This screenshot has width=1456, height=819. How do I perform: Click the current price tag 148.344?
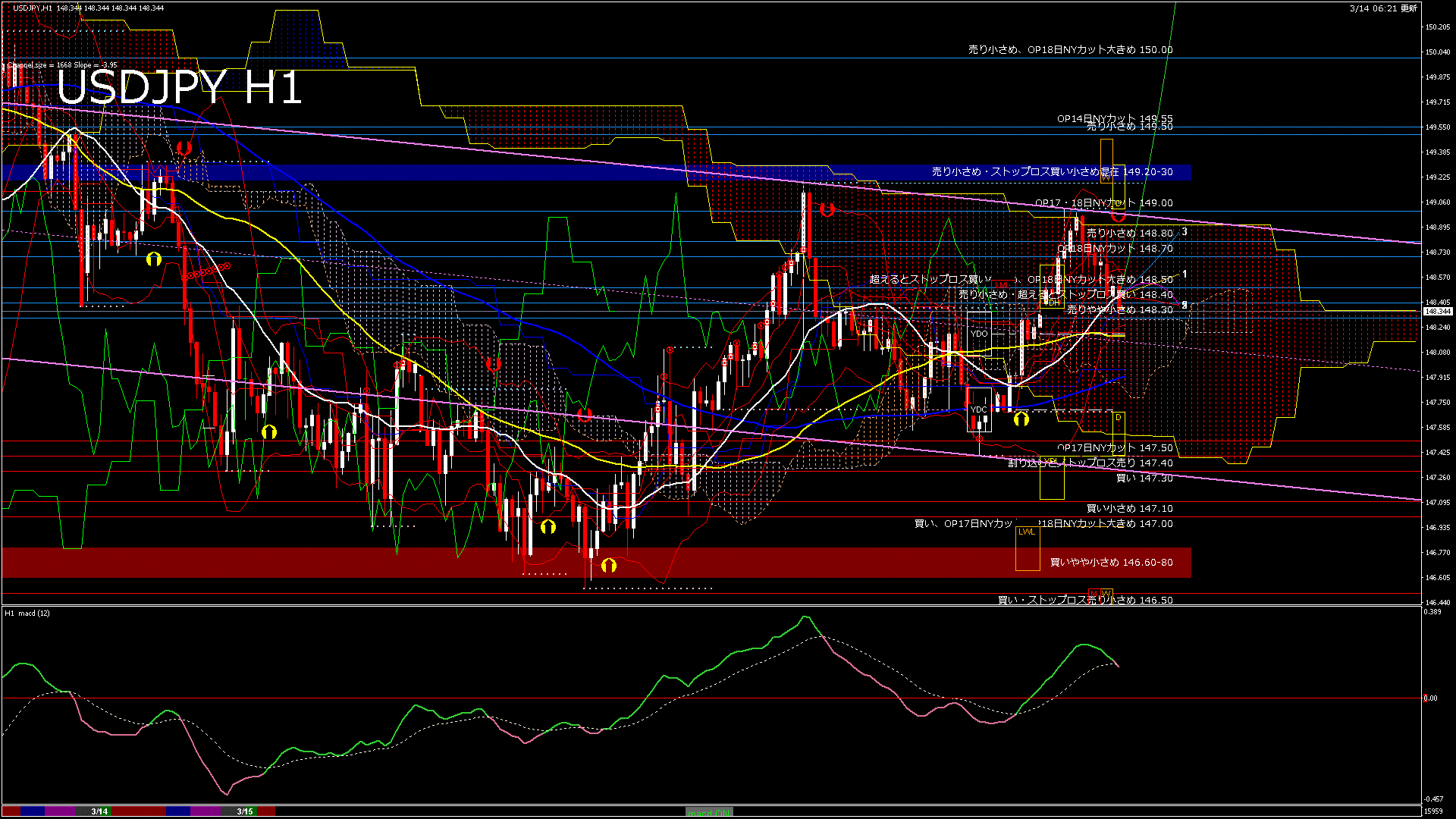1438,311
